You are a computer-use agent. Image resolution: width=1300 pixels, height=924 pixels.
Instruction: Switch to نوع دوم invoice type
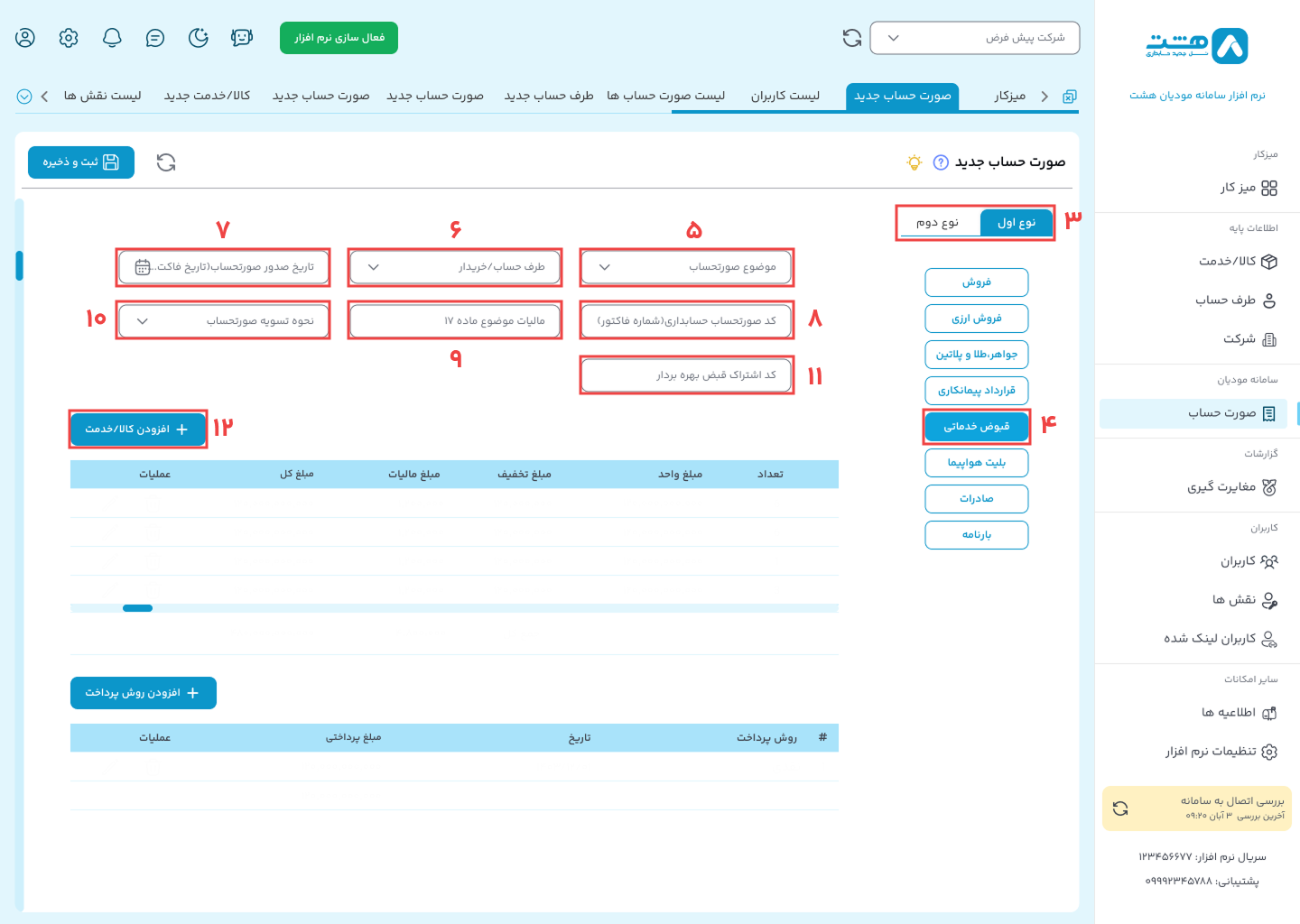pos(938,223)
